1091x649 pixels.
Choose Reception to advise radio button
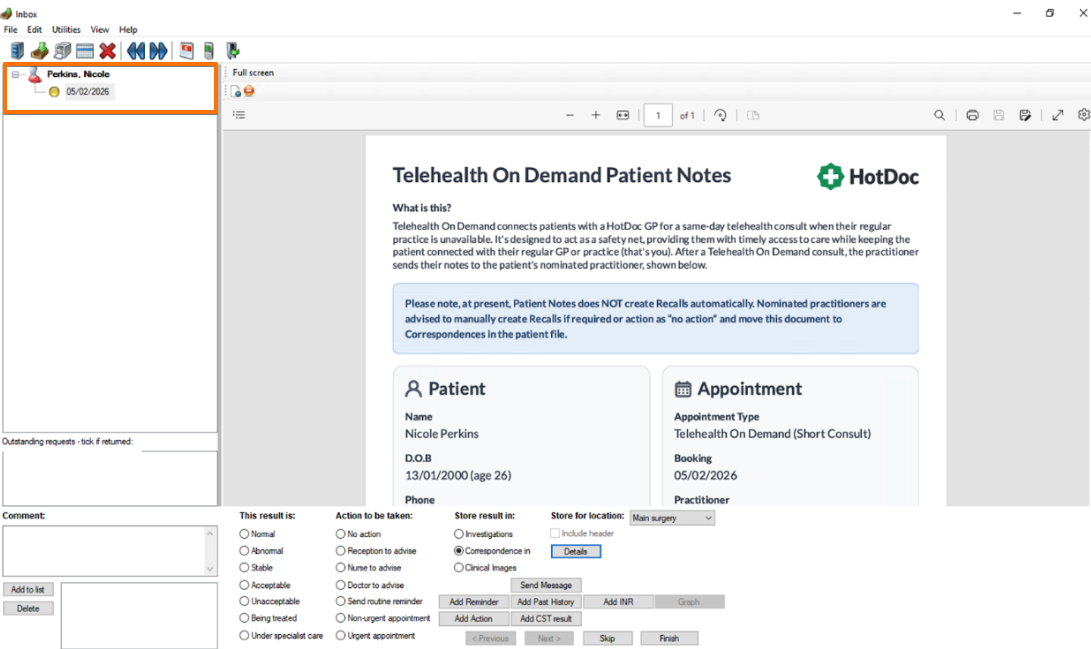click(340, 551)
